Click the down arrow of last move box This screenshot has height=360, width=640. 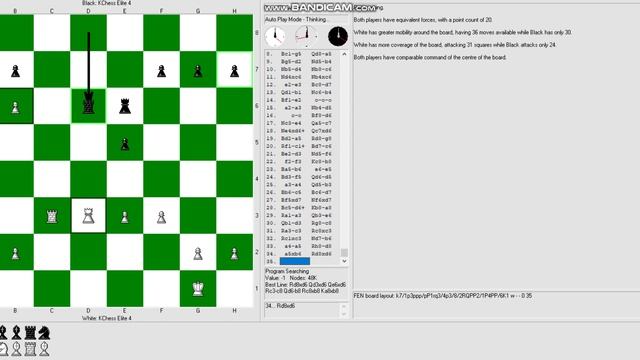(x=344, y=313)
